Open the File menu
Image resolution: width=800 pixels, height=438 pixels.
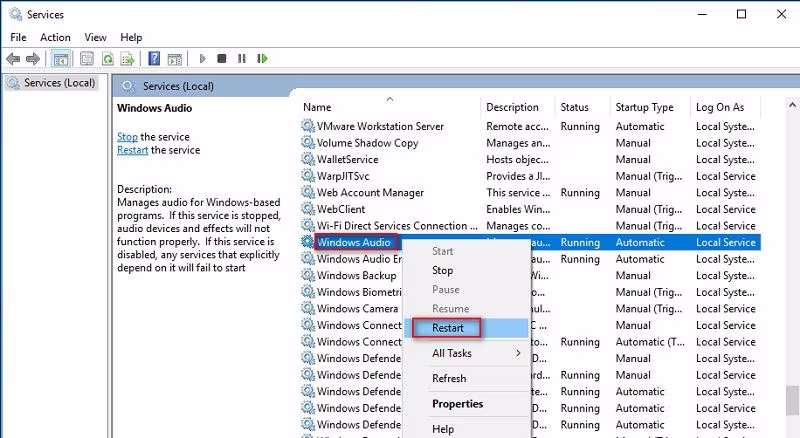pos(18,37)
